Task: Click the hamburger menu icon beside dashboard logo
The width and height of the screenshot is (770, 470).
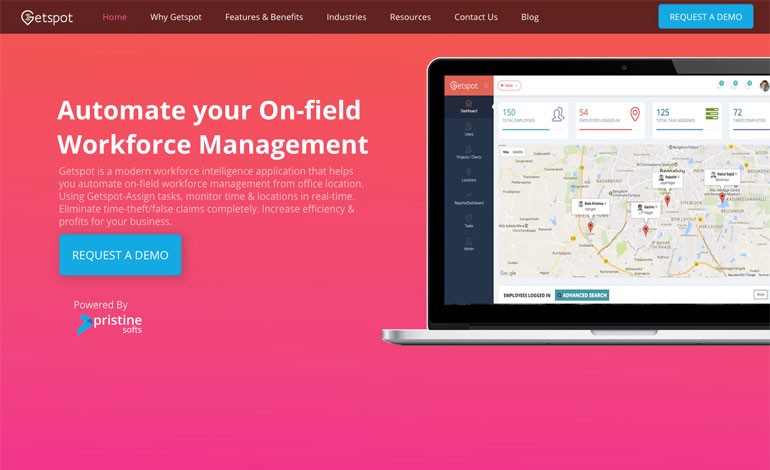Action: (x=486, y=85)
